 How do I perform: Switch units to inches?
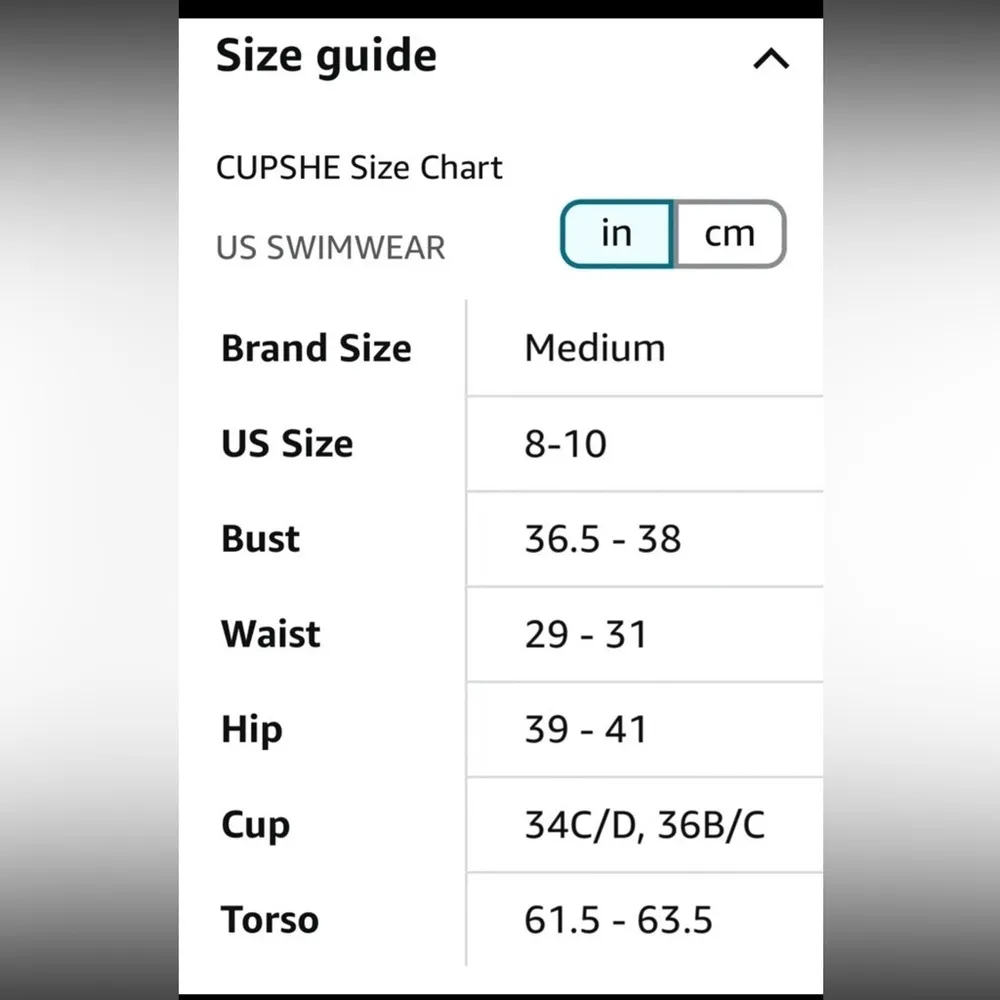[x=617, y=234]
